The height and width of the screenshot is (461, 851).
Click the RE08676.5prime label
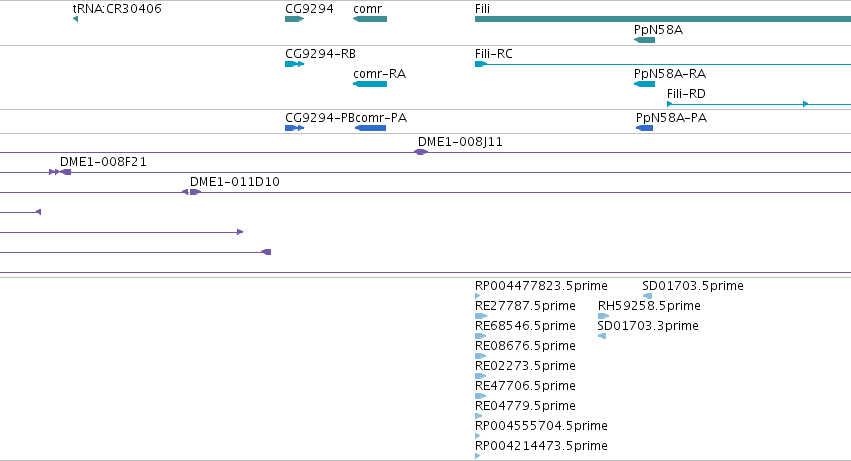click(x=525, y=346)
